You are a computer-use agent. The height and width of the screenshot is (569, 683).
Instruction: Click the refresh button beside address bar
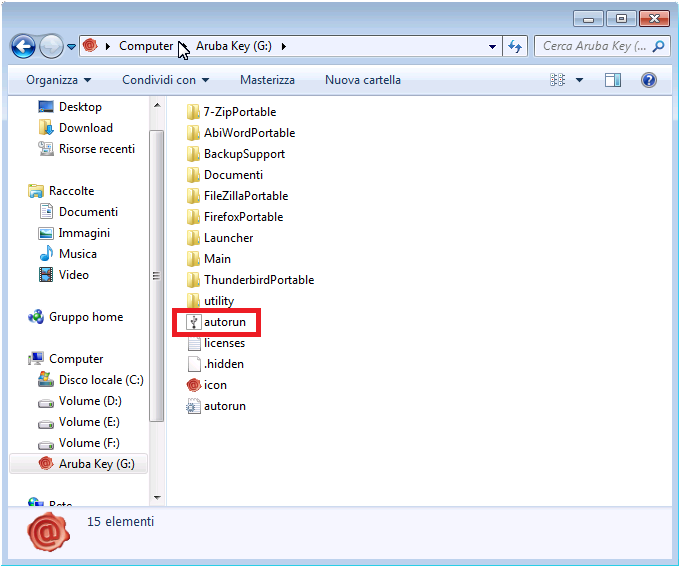pyautogui.click(x=515, y=46)
